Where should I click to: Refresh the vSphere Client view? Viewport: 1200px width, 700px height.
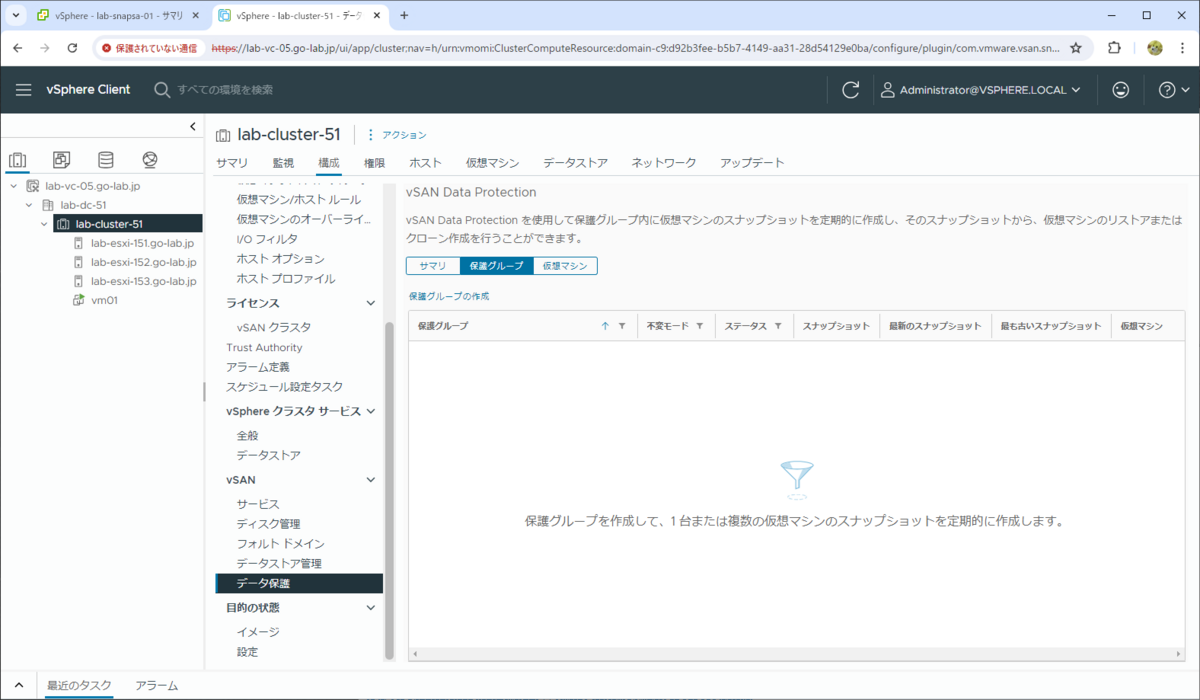[851, 90]
